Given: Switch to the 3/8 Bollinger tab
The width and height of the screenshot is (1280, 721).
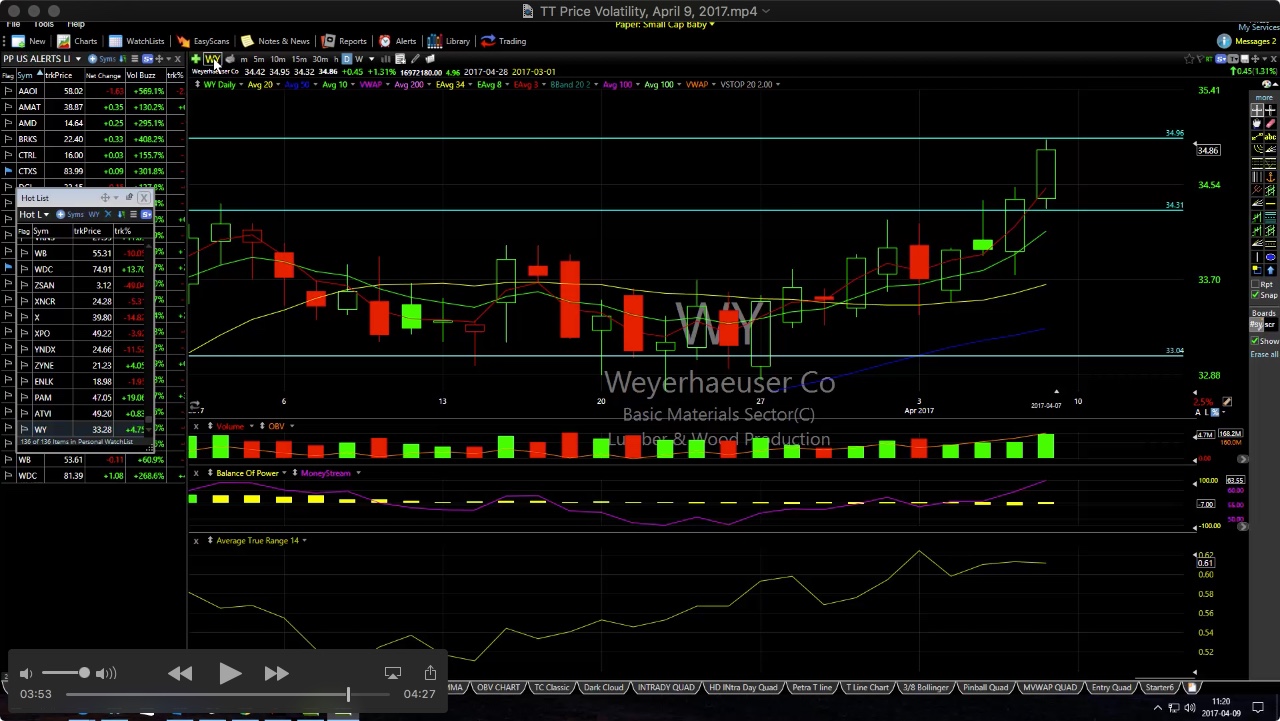Looking at the screenshot, I should 926,688.
